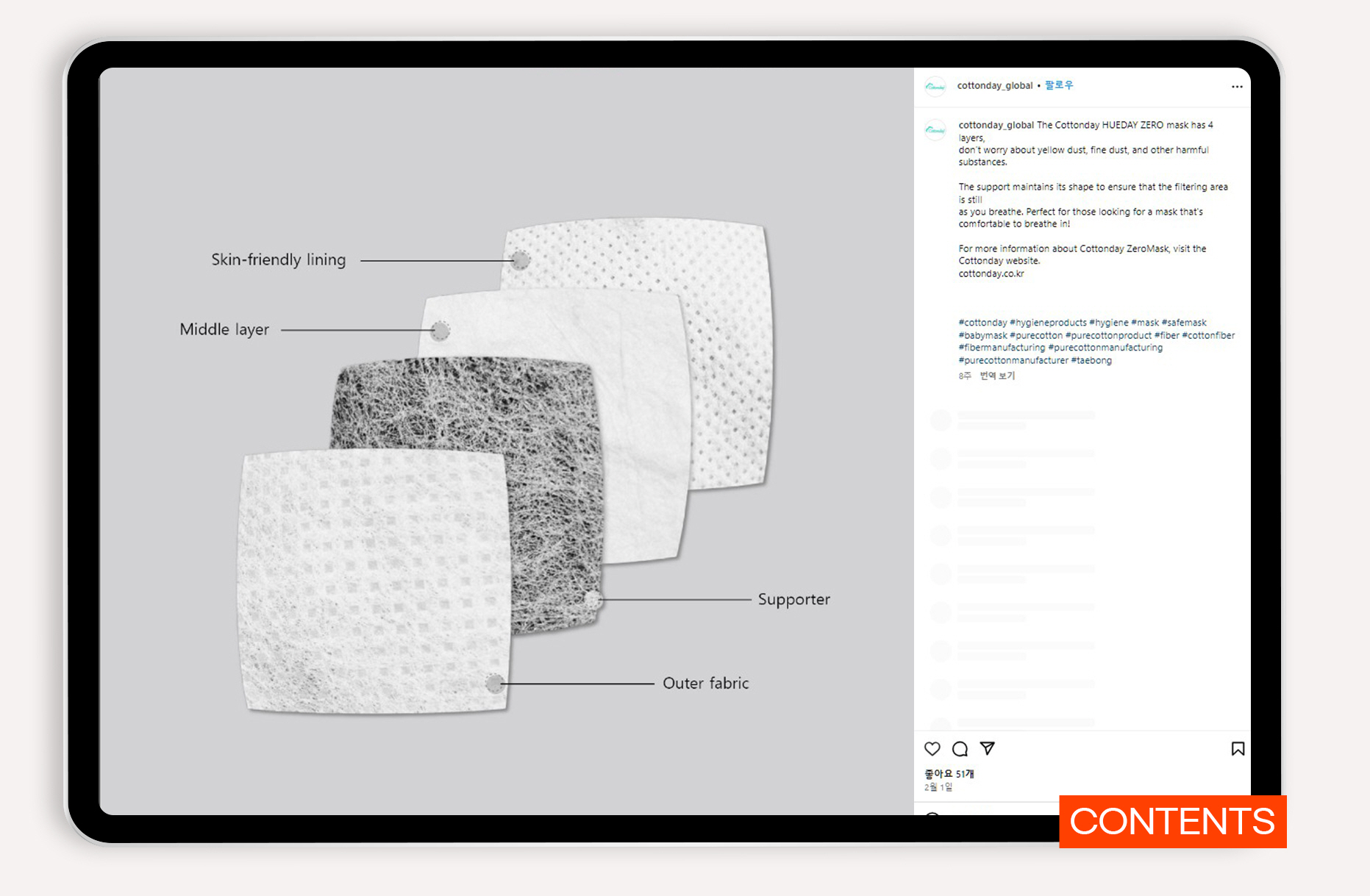Open the #purecottonmanufacturer hashtag
The width and height of the screenshot is (1370, 896).
tap(1013, 360)
